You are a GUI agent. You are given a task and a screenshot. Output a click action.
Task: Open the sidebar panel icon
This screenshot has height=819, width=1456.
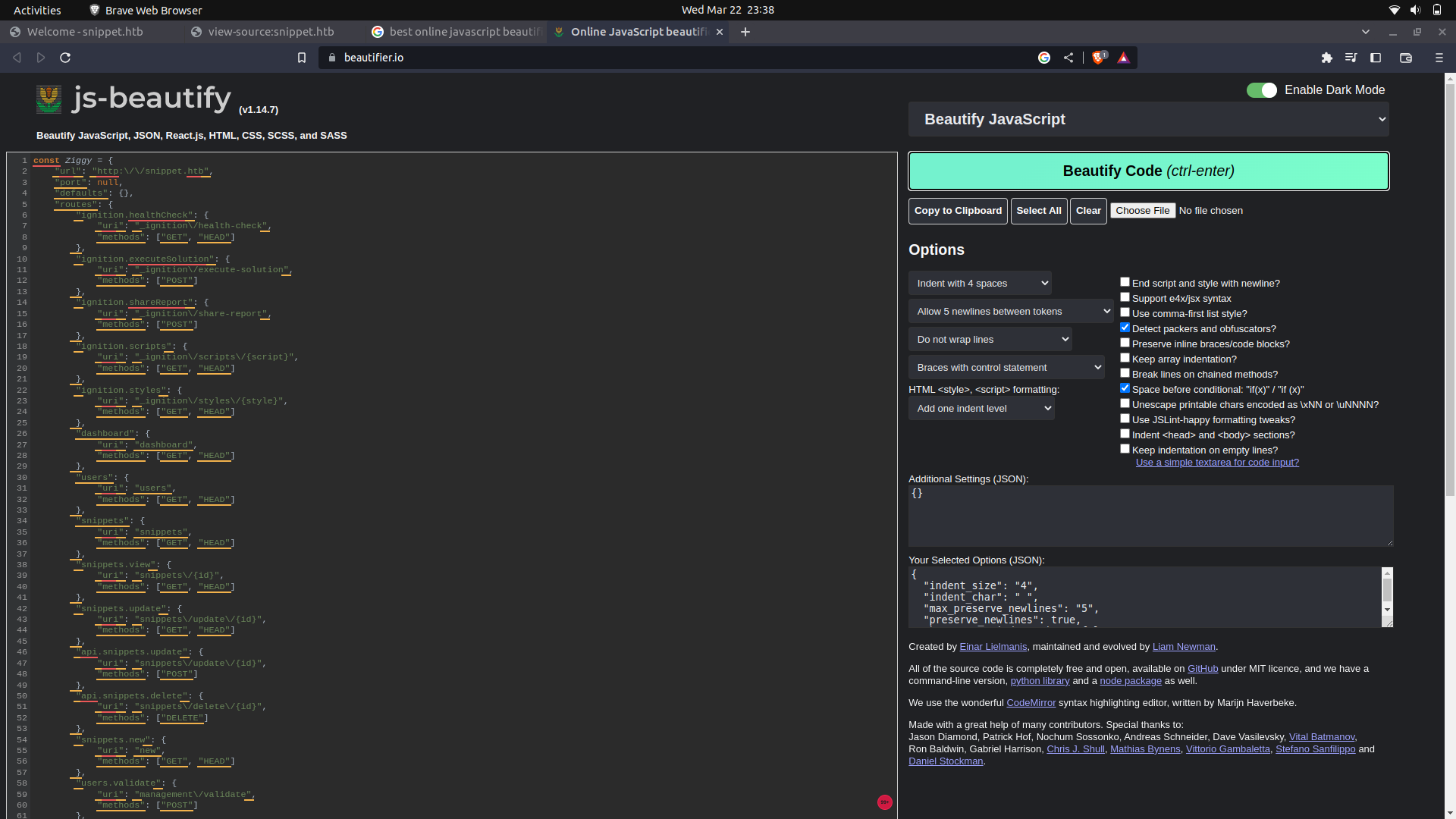coord(1375,58)
